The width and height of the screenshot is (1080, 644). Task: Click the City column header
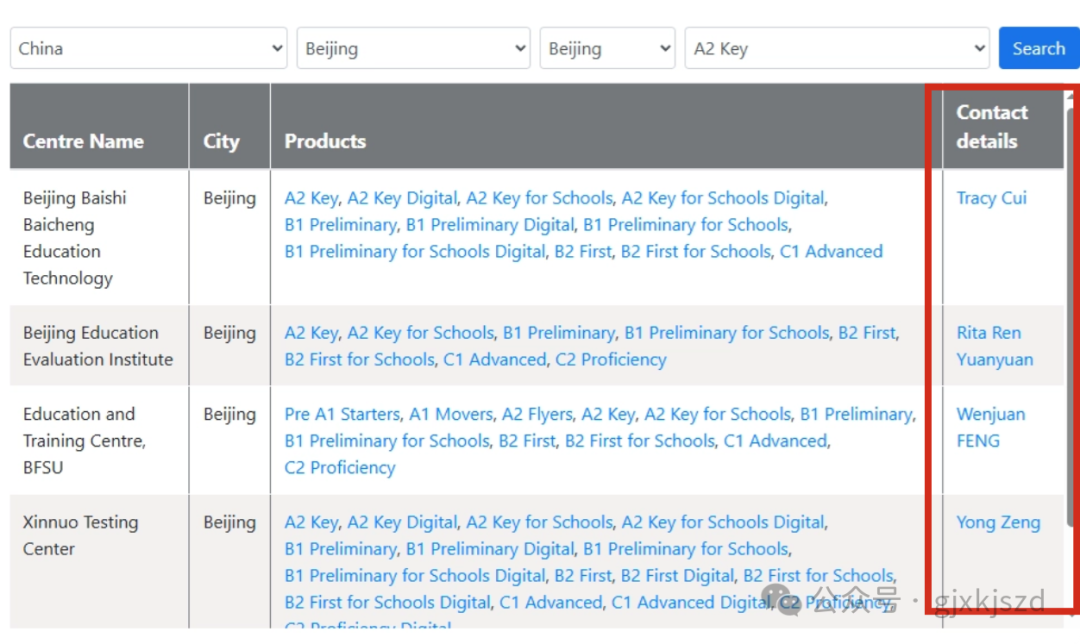[x=229, y=127]
